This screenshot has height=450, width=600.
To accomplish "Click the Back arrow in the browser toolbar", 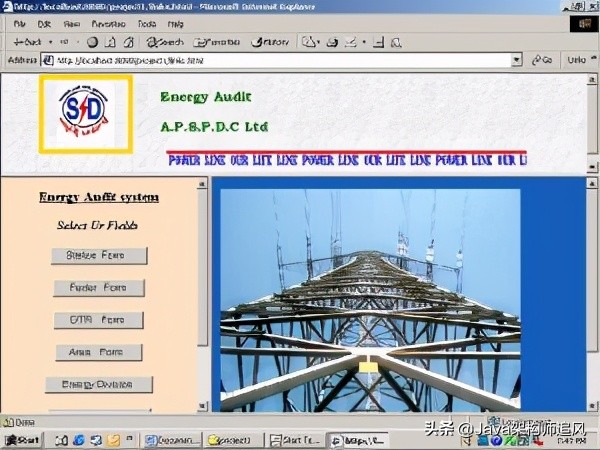I will click(x=27, y=42).
